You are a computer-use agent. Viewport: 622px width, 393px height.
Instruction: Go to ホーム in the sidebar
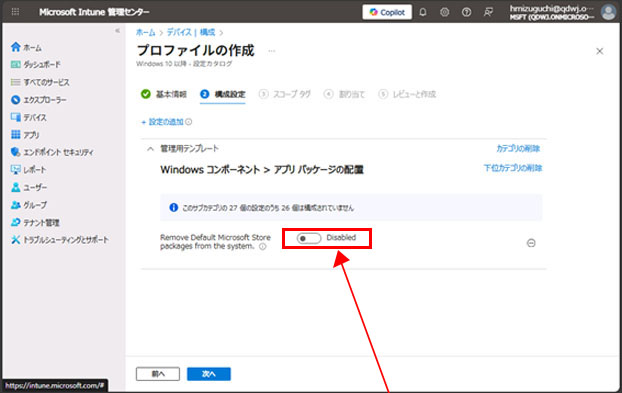click(26, 47)
